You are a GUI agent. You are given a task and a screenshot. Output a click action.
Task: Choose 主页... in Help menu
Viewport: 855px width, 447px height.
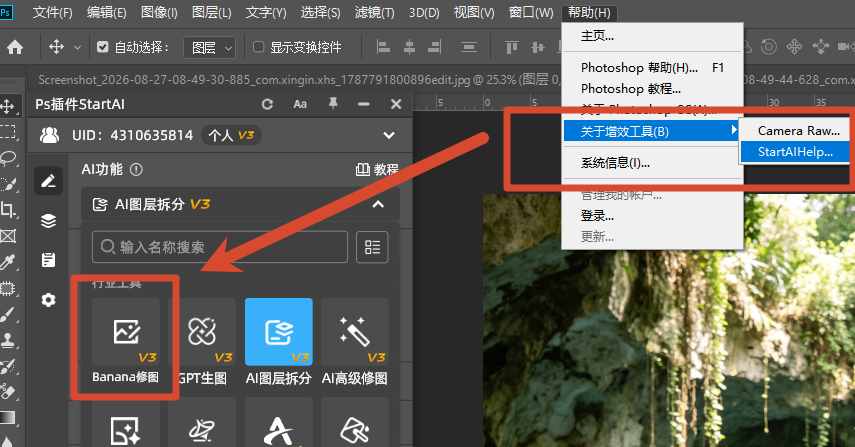pyautogui.click(x=653, y=36)
